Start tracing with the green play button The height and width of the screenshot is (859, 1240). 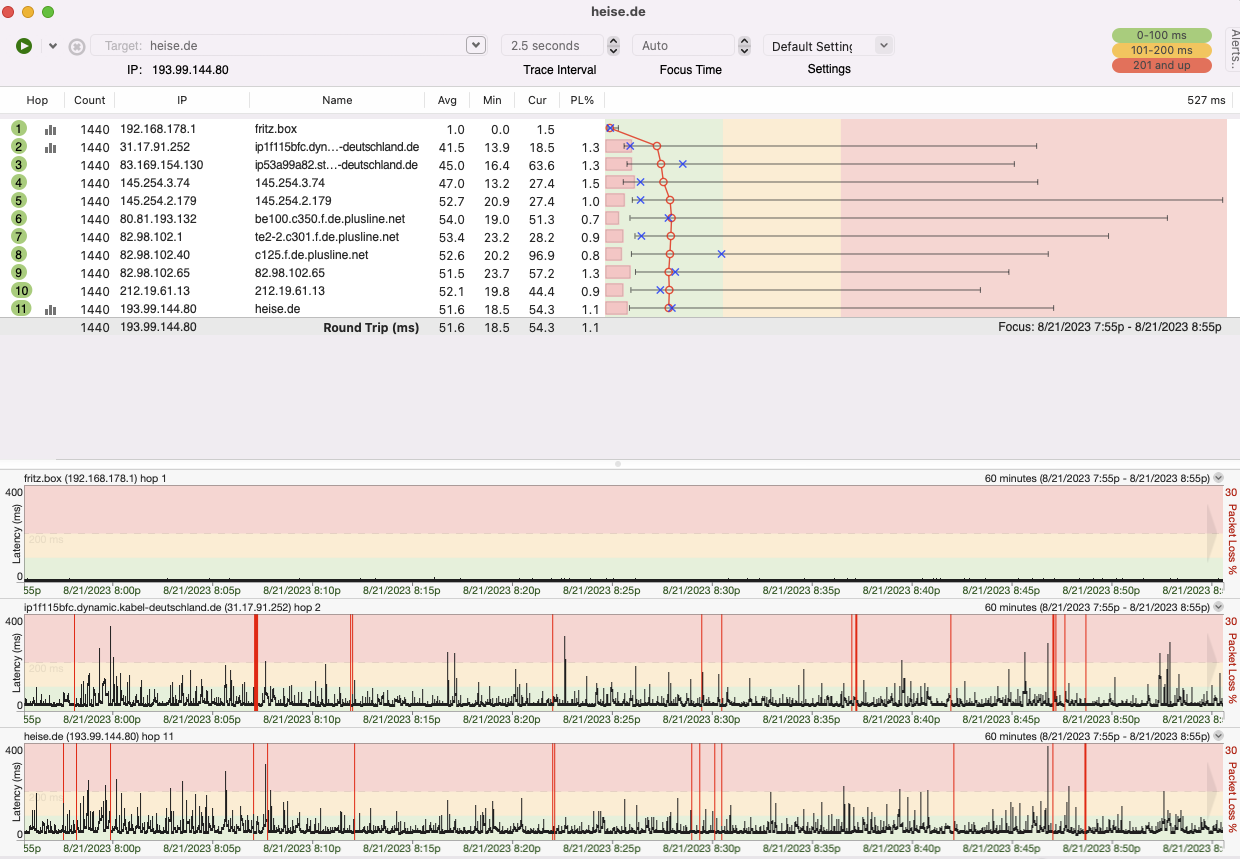click(24, 46)
